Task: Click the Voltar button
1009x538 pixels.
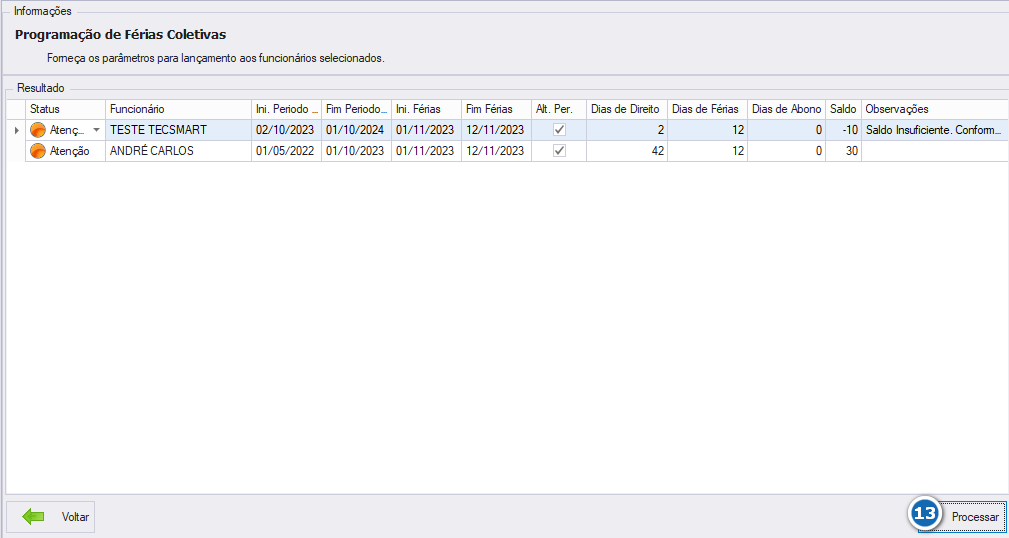Action: coord(51,517)
